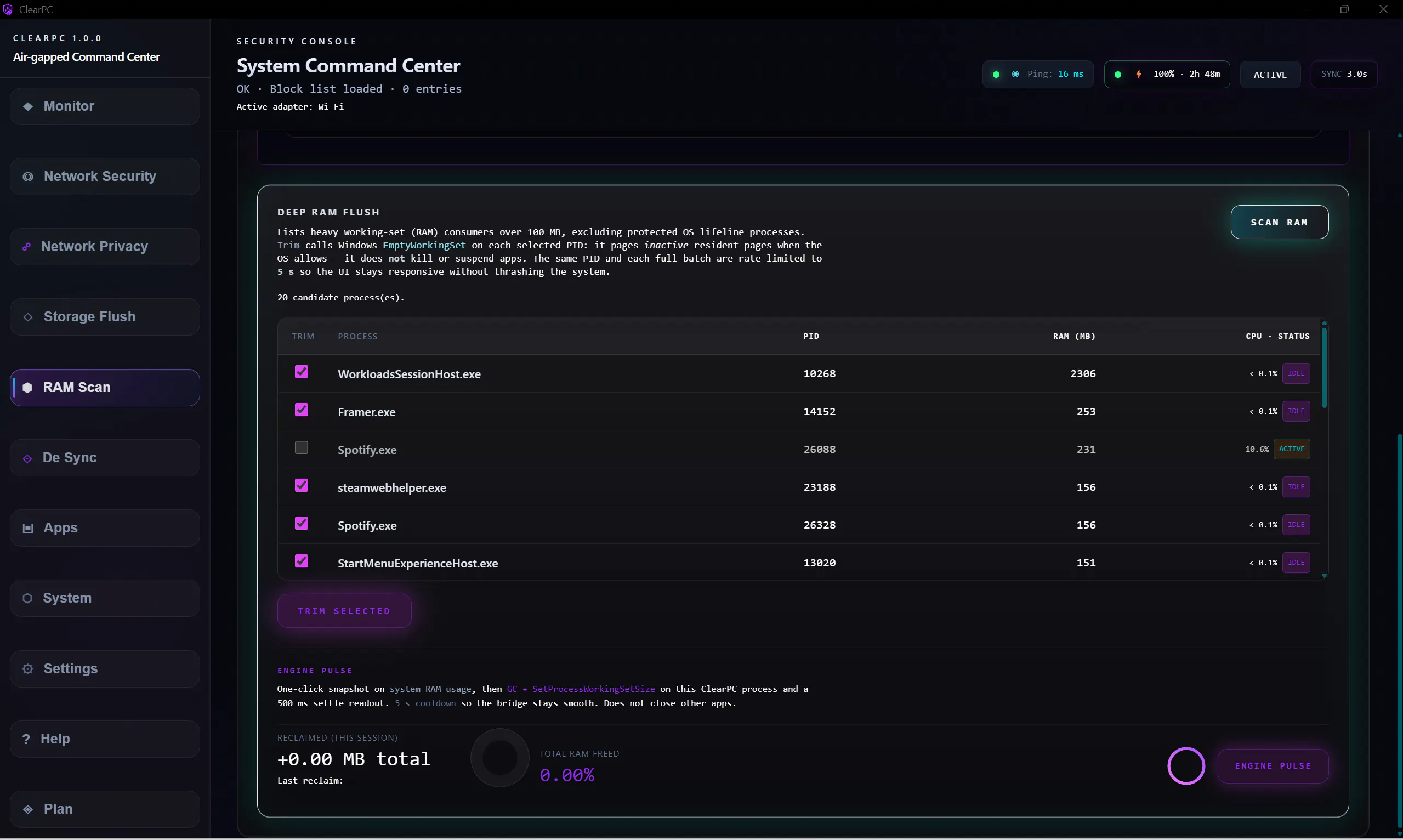The image size is (1403, 840).
Task: Click the RAM (MB) column header
Action: point(1073,337)
